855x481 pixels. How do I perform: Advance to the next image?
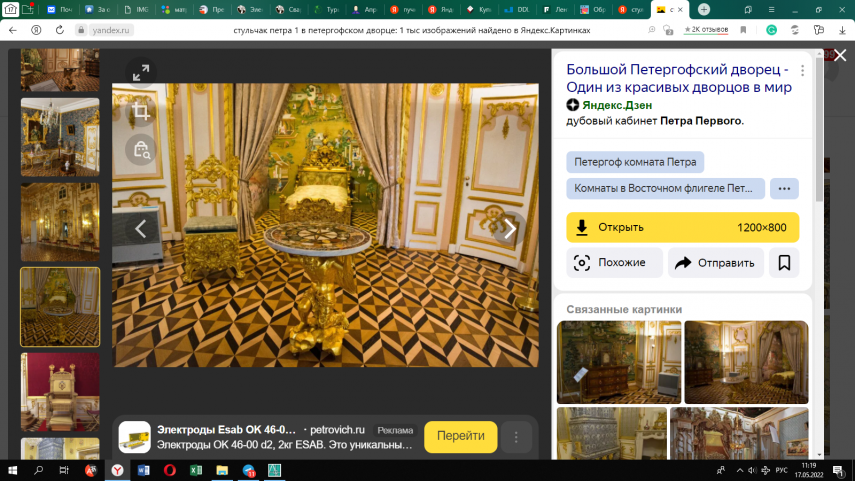click(510, 229)
